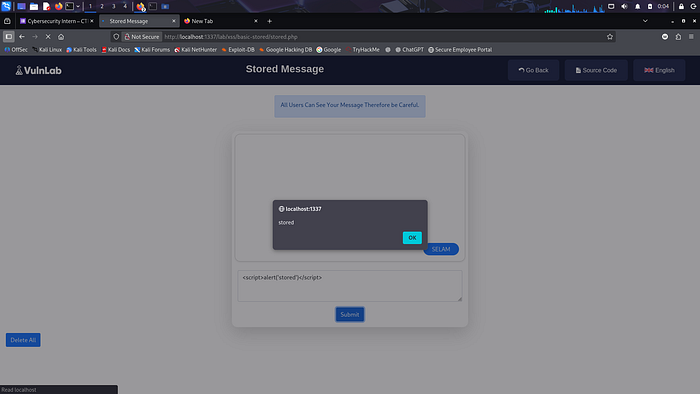
Task: Go back one page
Action: [22, 37]
